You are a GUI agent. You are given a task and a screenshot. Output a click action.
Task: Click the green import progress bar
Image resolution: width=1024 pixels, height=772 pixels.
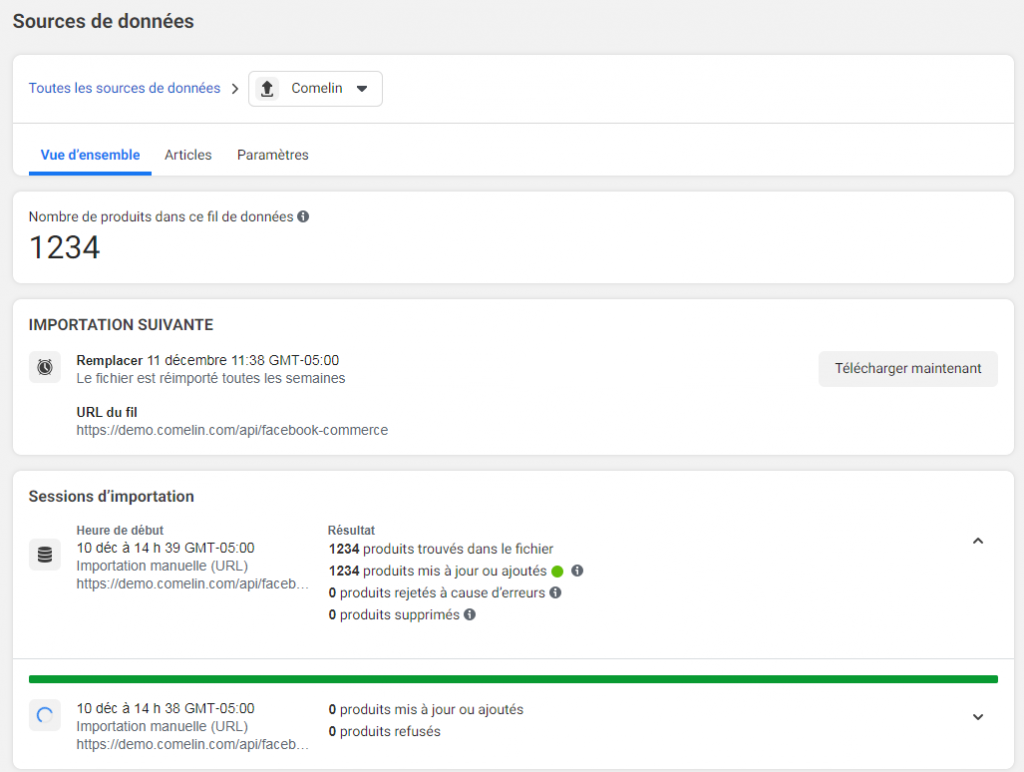pos(513,679)
